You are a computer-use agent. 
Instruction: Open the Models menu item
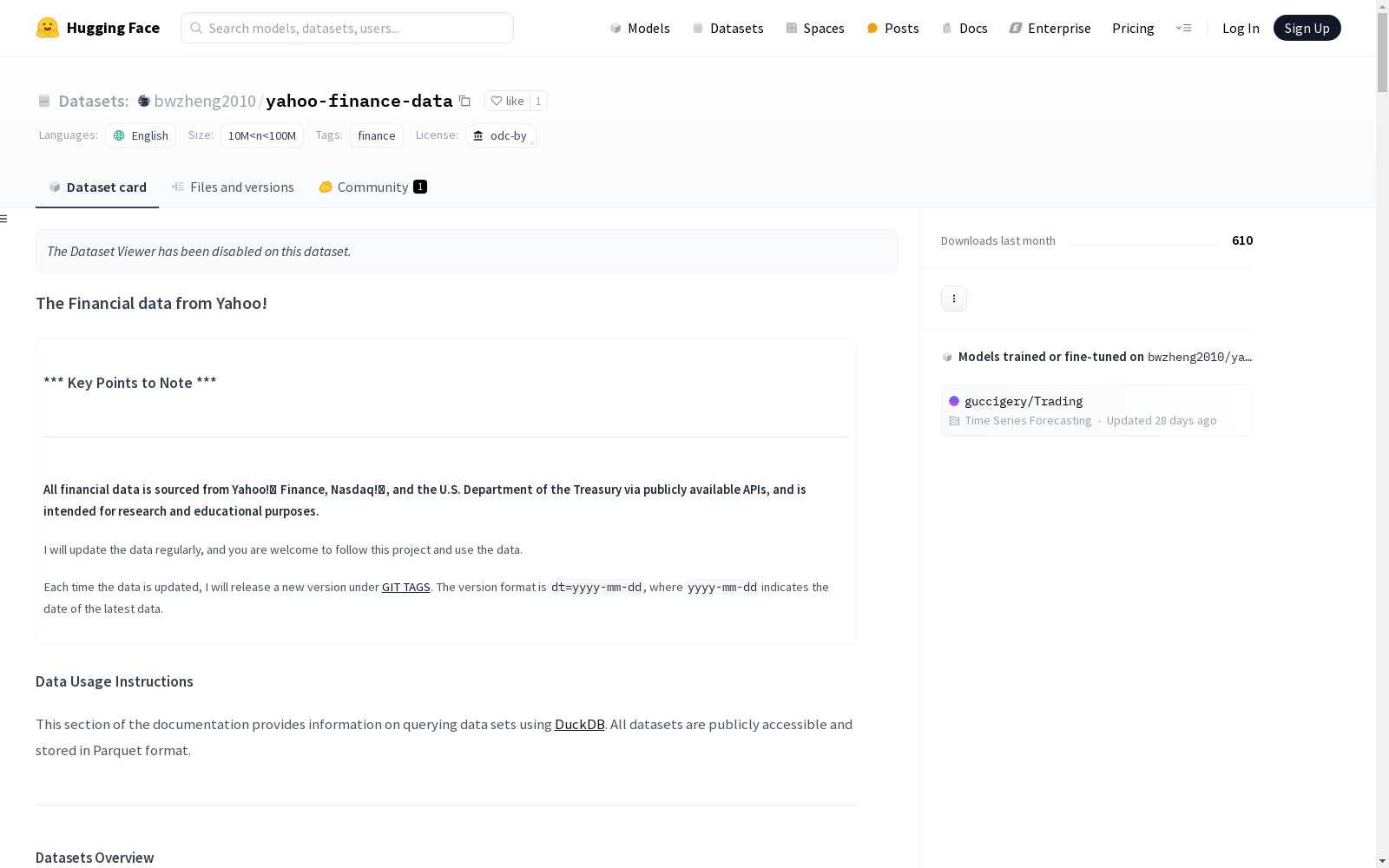(x=640, y=28)
